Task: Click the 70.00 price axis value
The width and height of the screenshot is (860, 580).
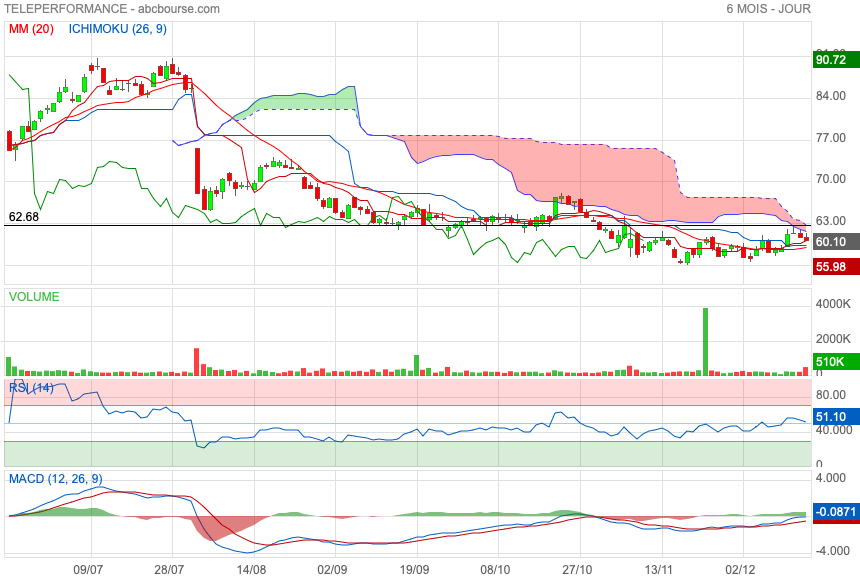Action: point(830,179)
